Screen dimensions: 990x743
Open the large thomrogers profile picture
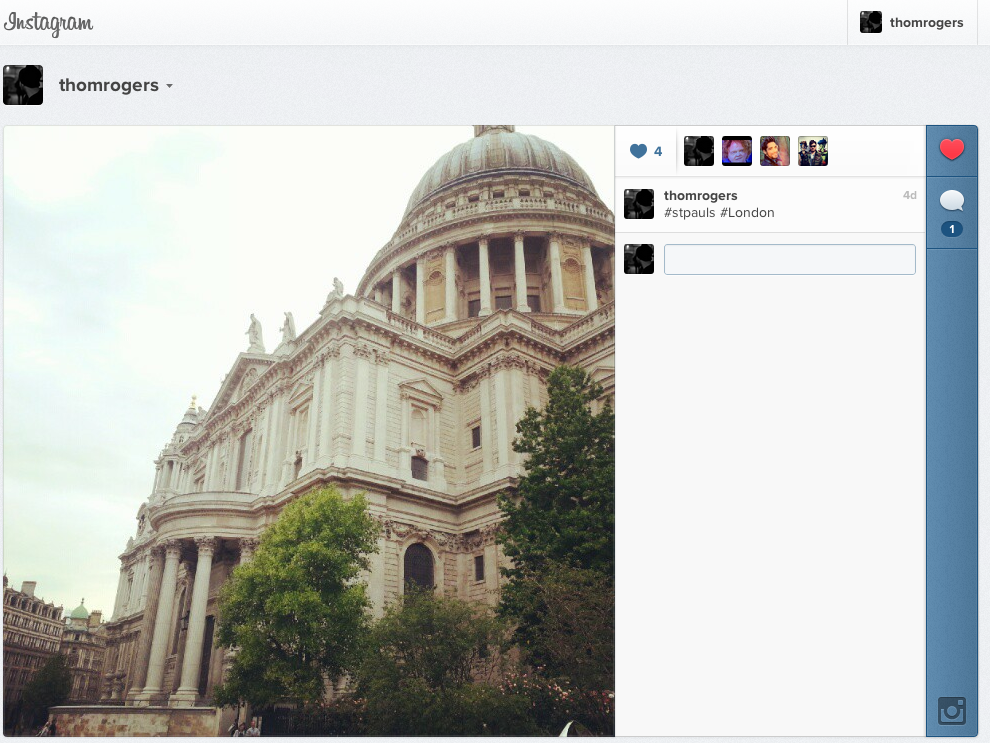click(23, 85)
